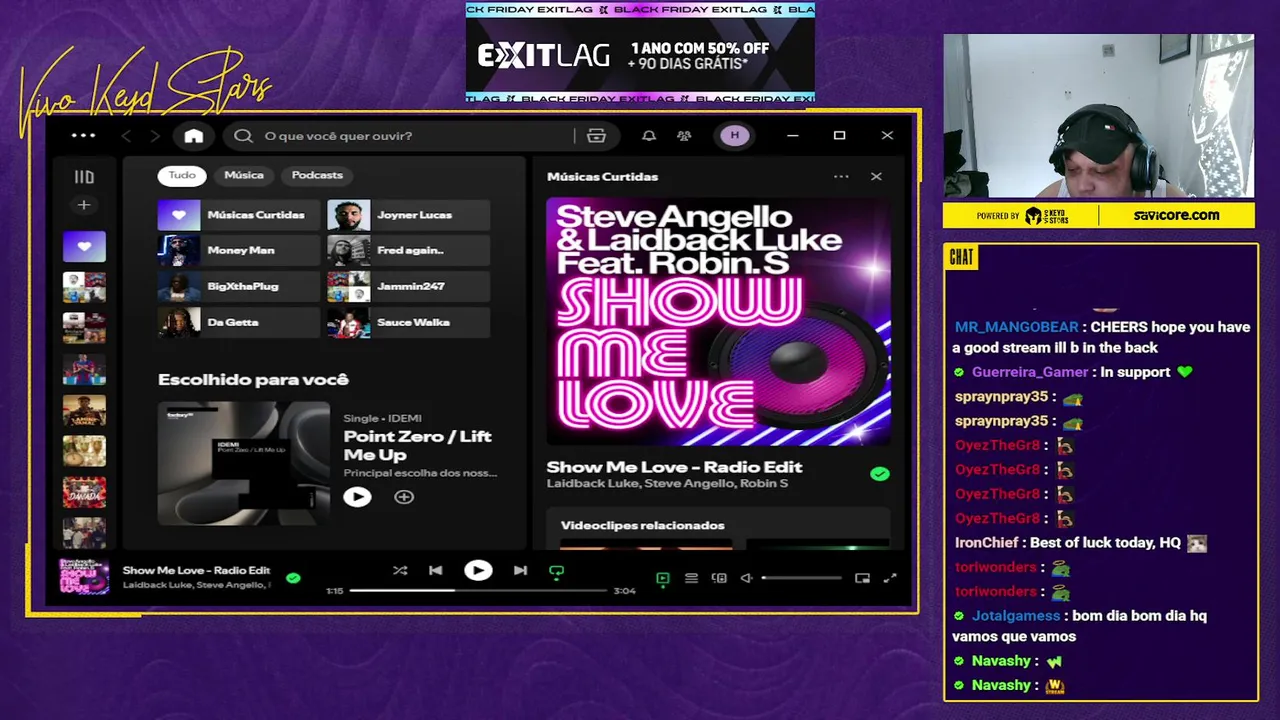Open artists 'Laidback Luke, Steve Angello, Robin S' in panel
Screen dimensions: 1280x720
pos(667,484)
